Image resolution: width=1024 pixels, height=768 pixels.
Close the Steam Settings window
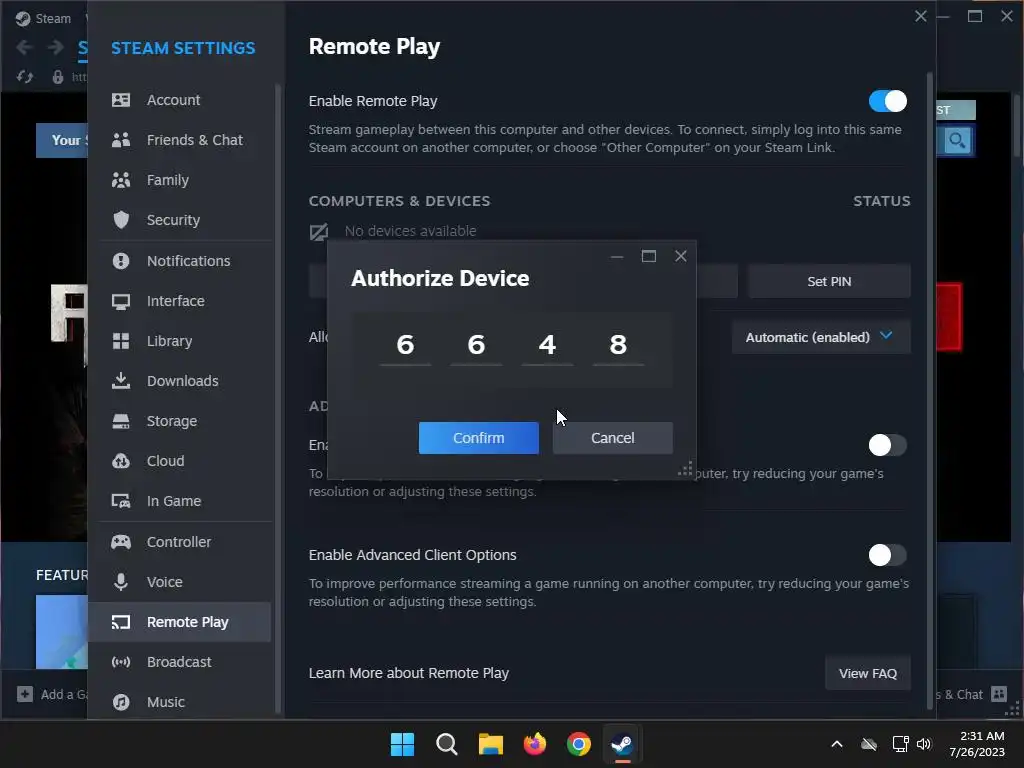(x=921, y=16)
